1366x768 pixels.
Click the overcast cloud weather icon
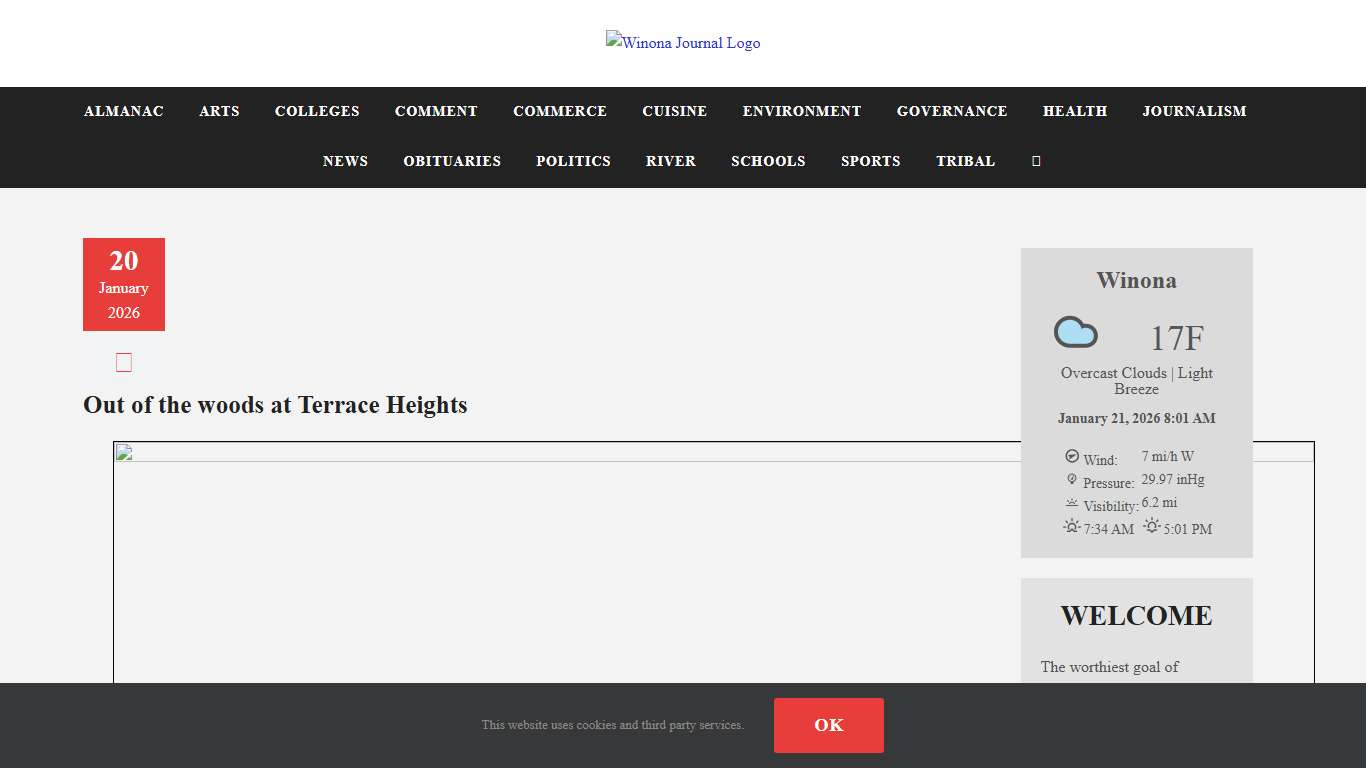click(1076, 333)
